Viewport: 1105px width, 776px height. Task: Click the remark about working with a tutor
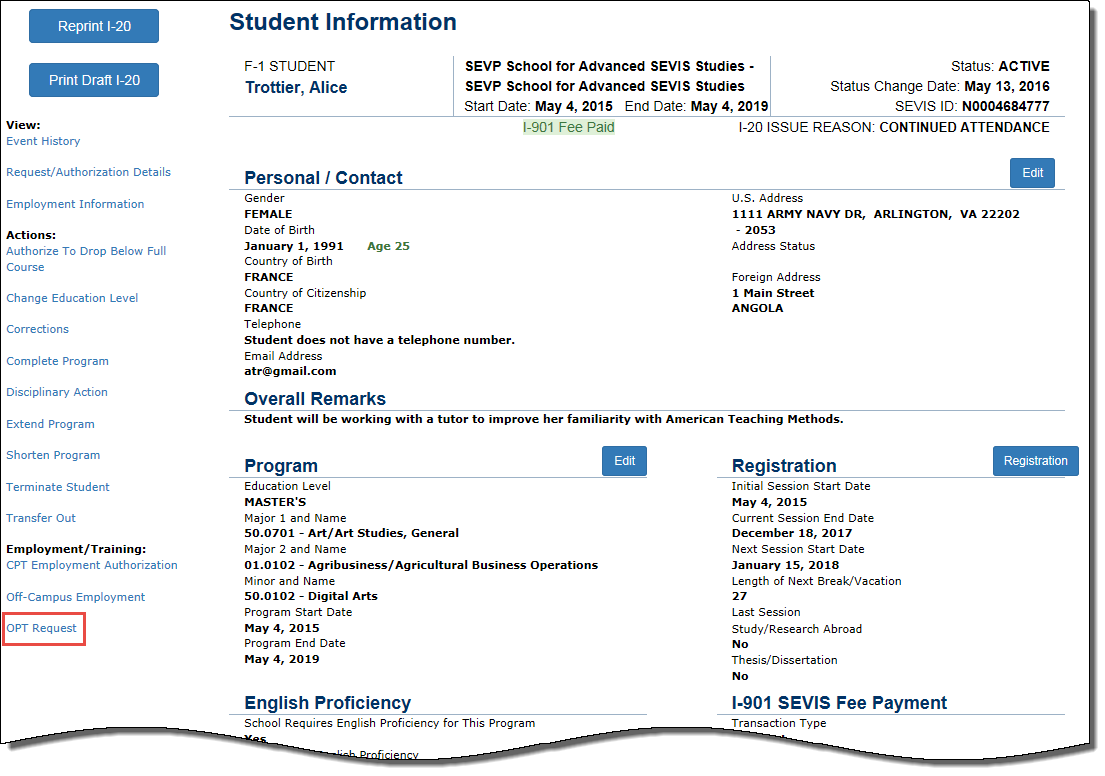543,419
